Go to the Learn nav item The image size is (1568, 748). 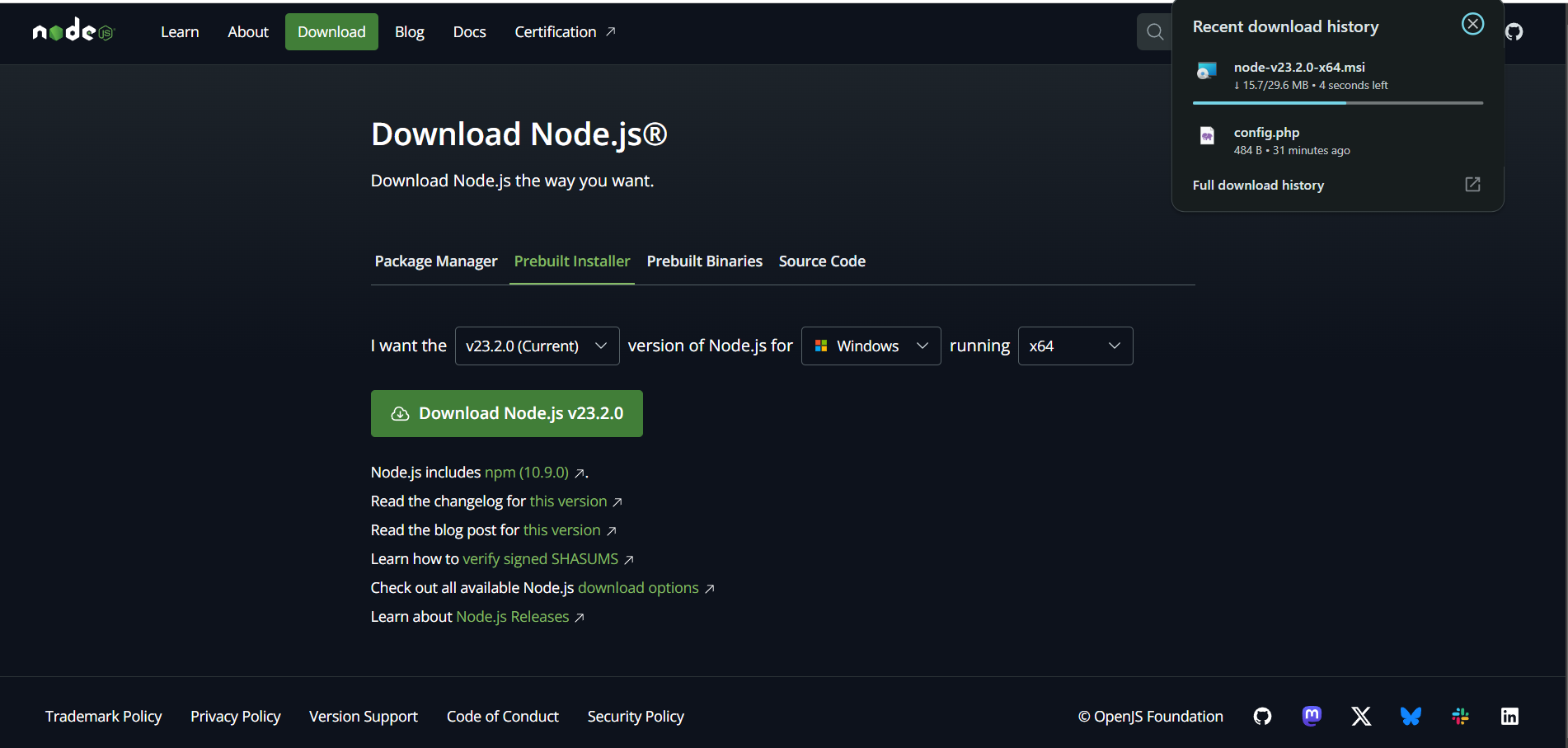180,31
